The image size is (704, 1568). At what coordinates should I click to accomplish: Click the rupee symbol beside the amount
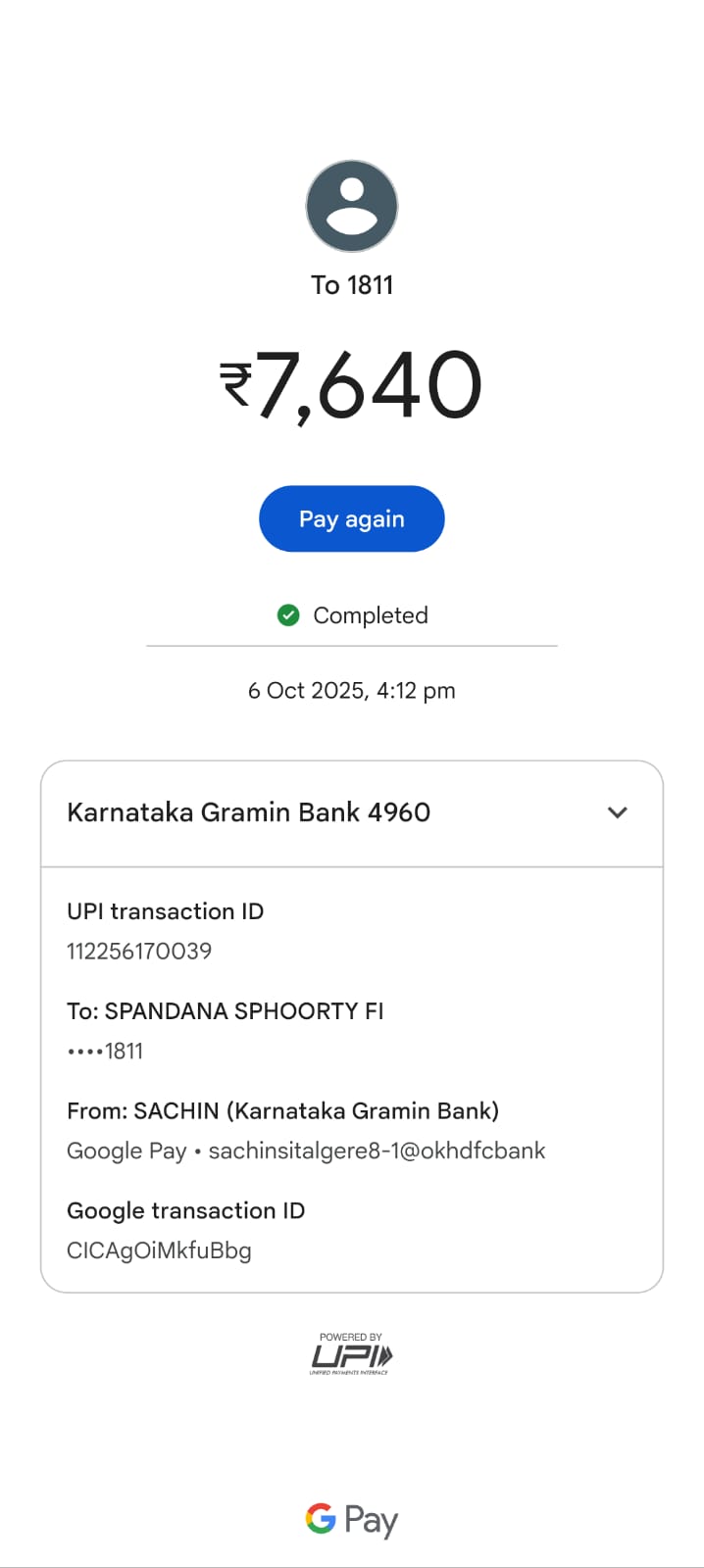(235, 384)
